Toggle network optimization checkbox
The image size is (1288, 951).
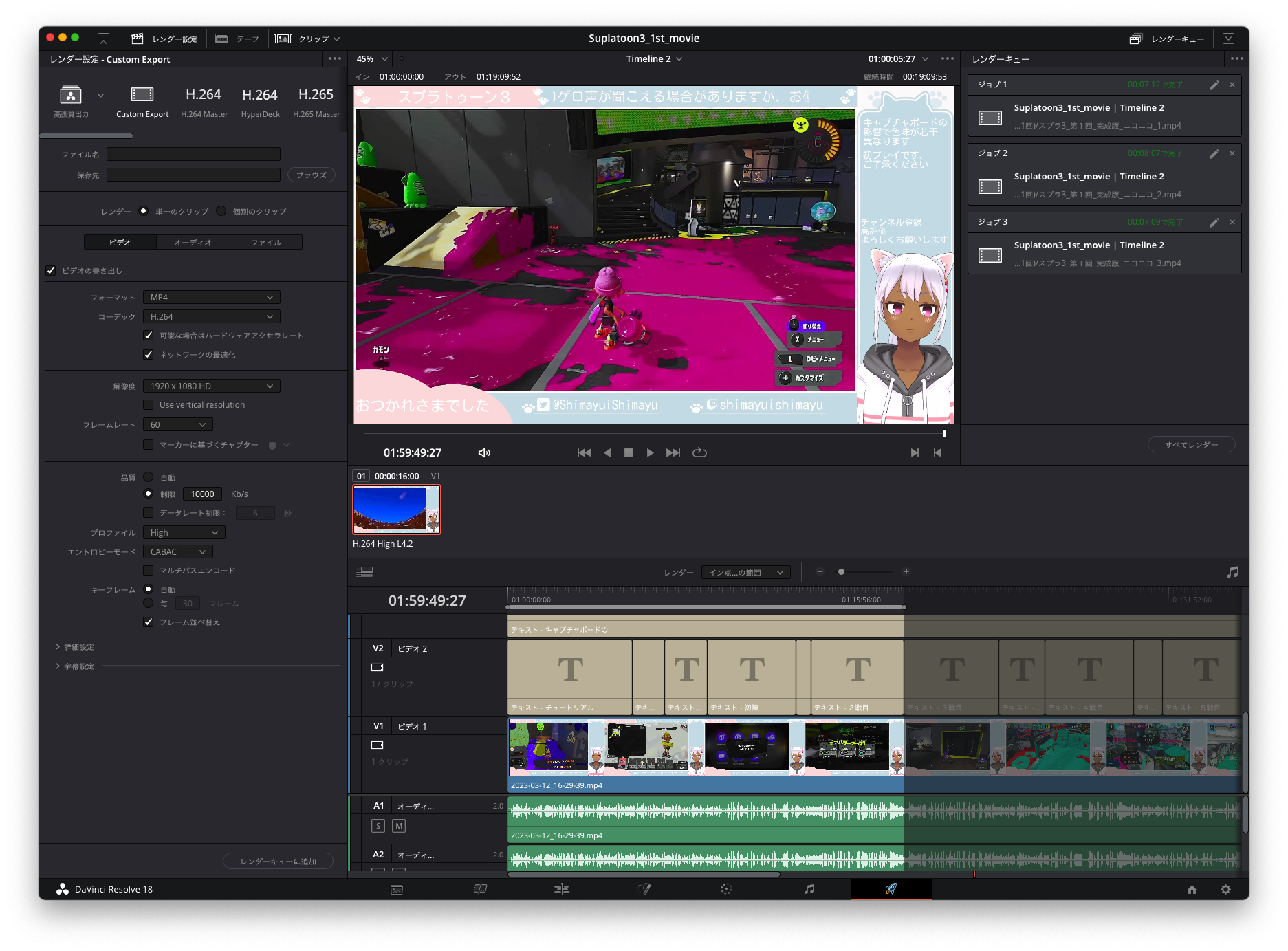149,354
